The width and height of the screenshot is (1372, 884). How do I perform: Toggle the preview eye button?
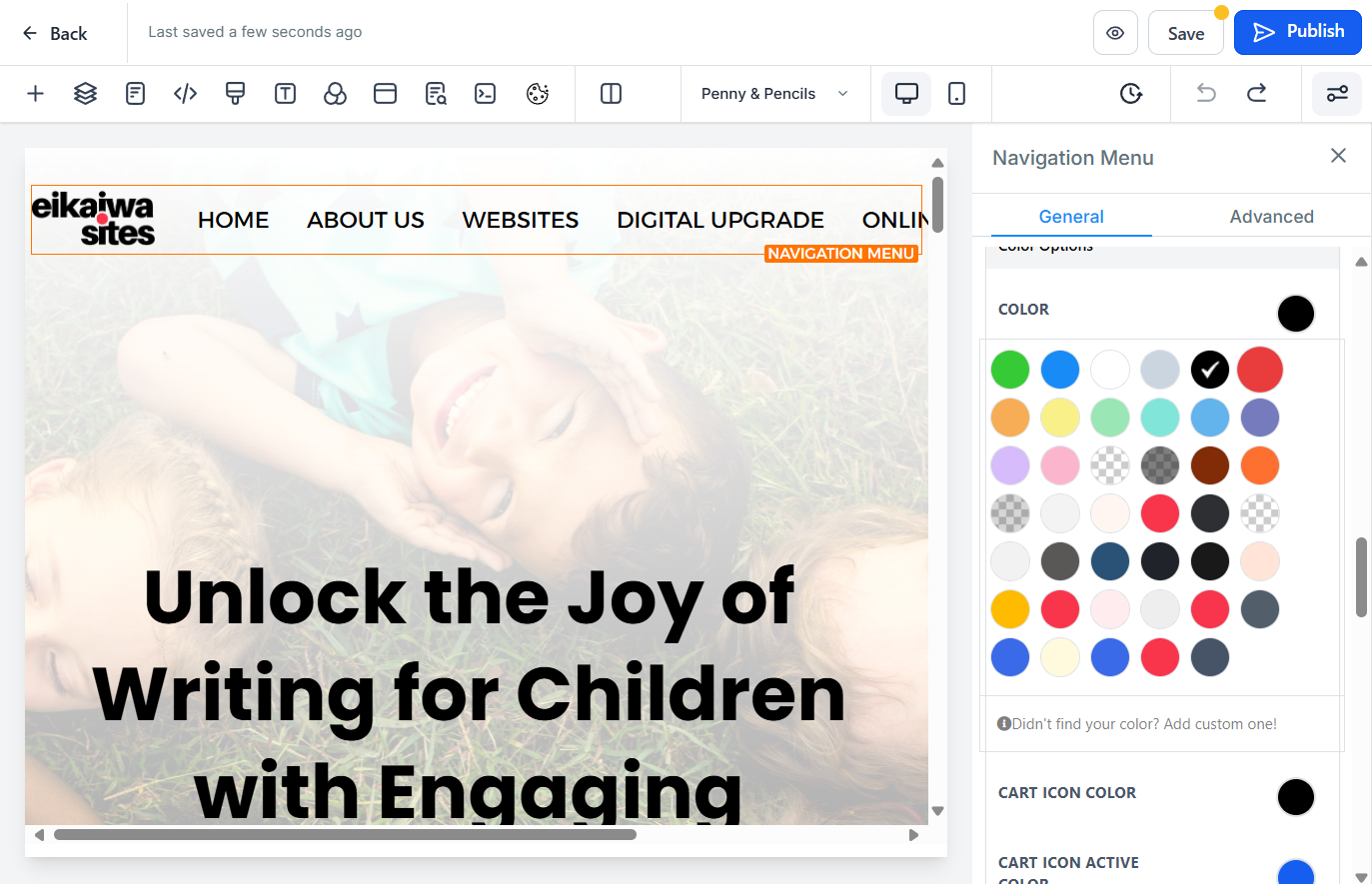pos(1115,33)
